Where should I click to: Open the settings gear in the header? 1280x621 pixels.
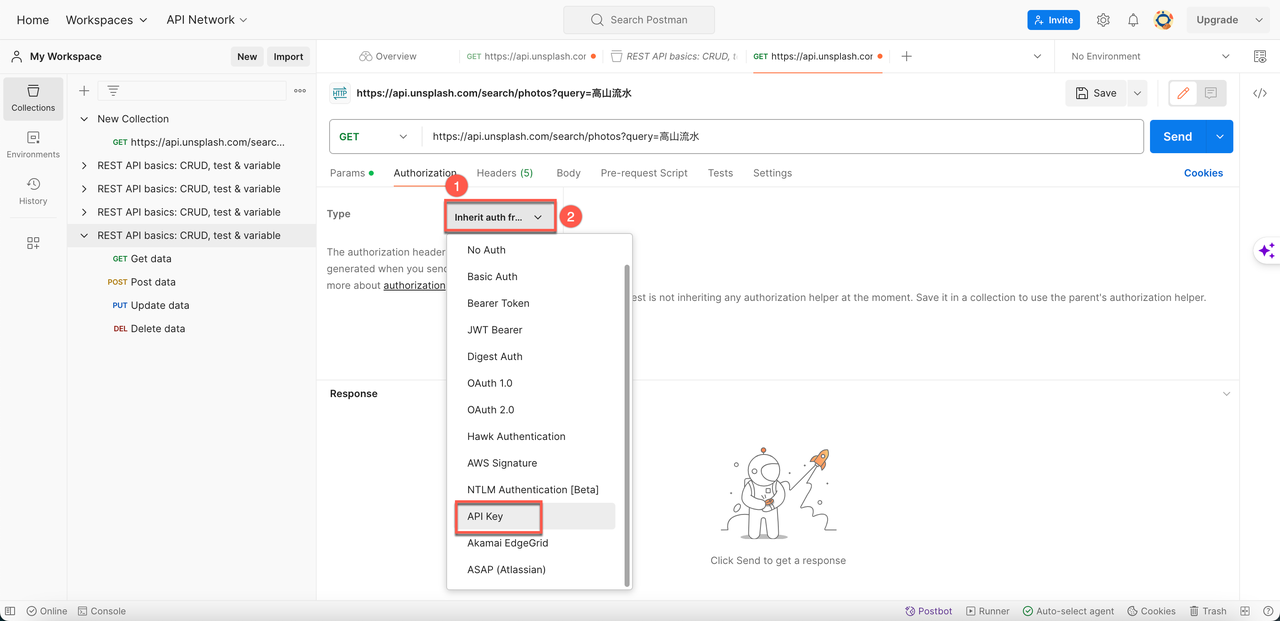1103,20
